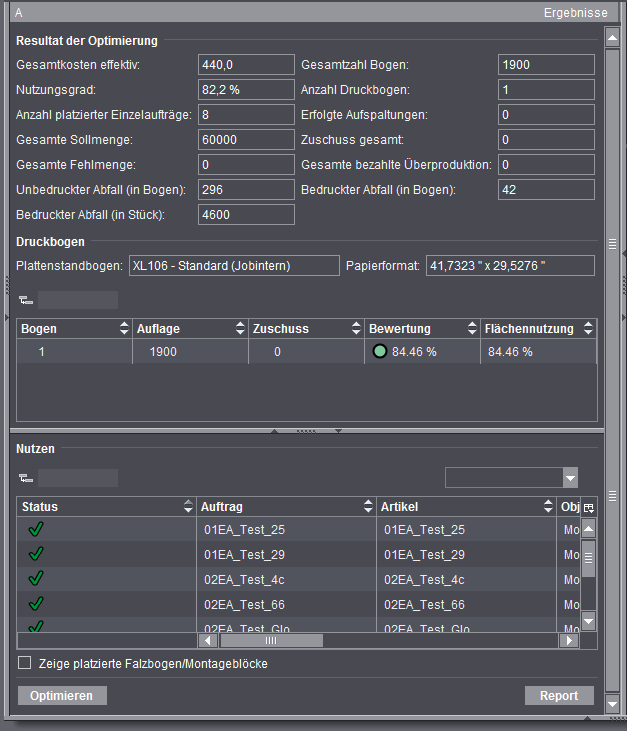
Task: Collapse the upper pane using the splitter up arrow
Action: pos(275,431)
